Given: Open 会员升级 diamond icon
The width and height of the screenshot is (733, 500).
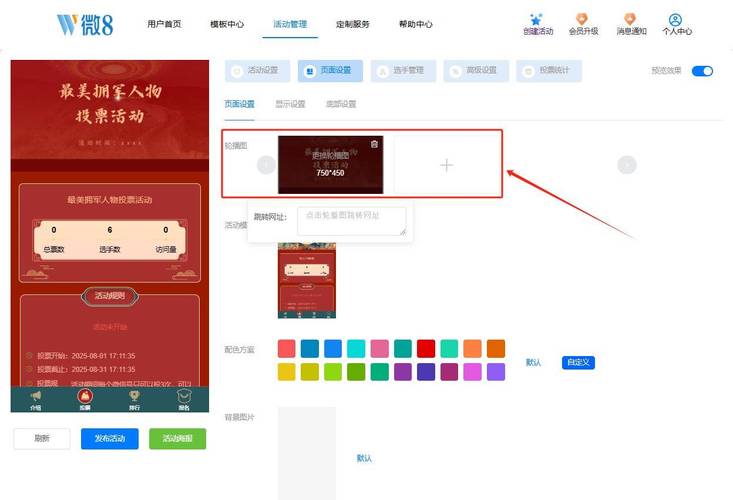Looking at the screenshot, I should tap(582, 19).
